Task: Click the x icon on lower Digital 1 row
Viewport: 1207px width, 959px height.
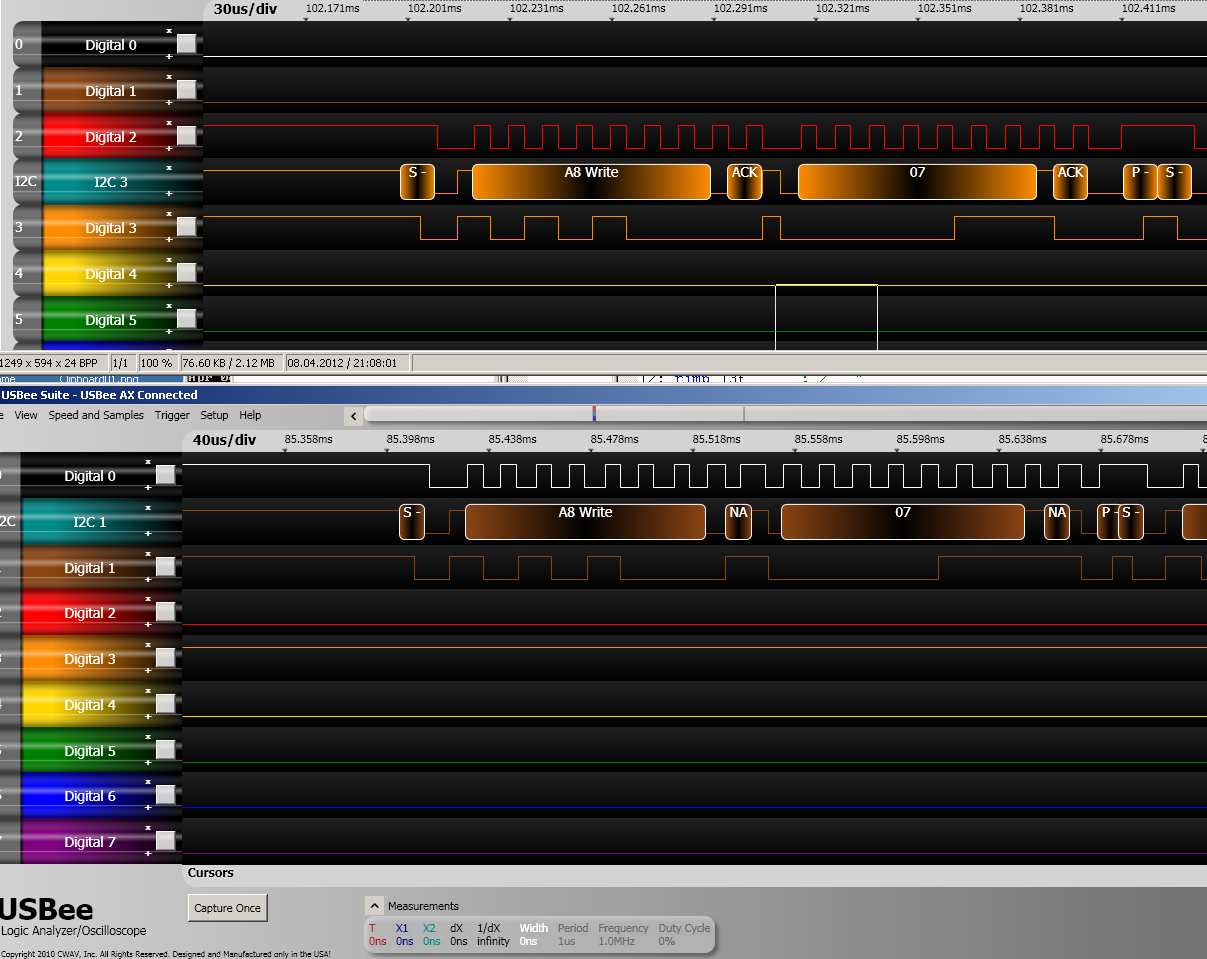Action: (x=148, y=554)
